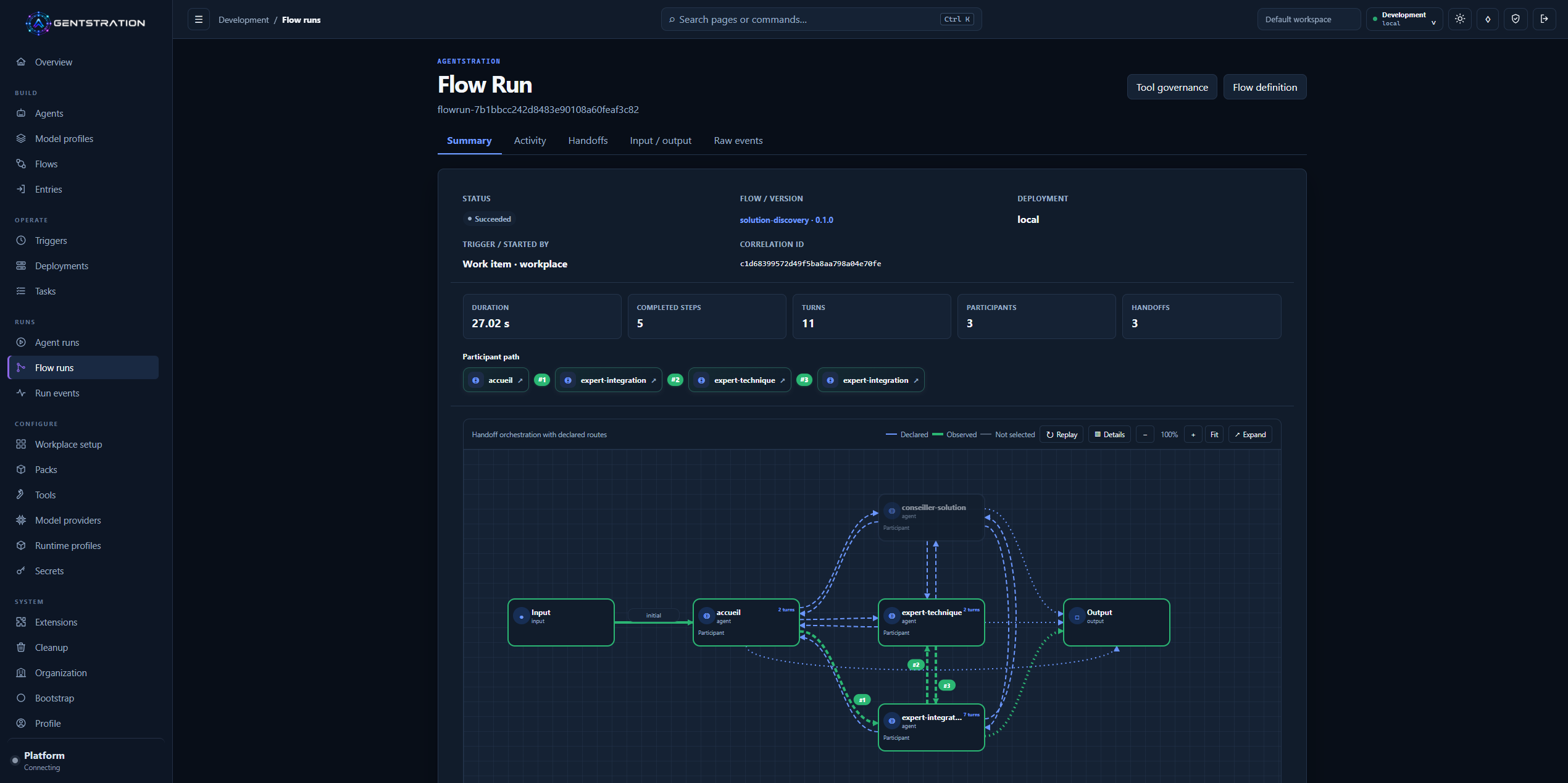The width and height of the screenshot is (1568, 783).
Task: Click the Development breadcrumb link
Action: coord(243,20)
